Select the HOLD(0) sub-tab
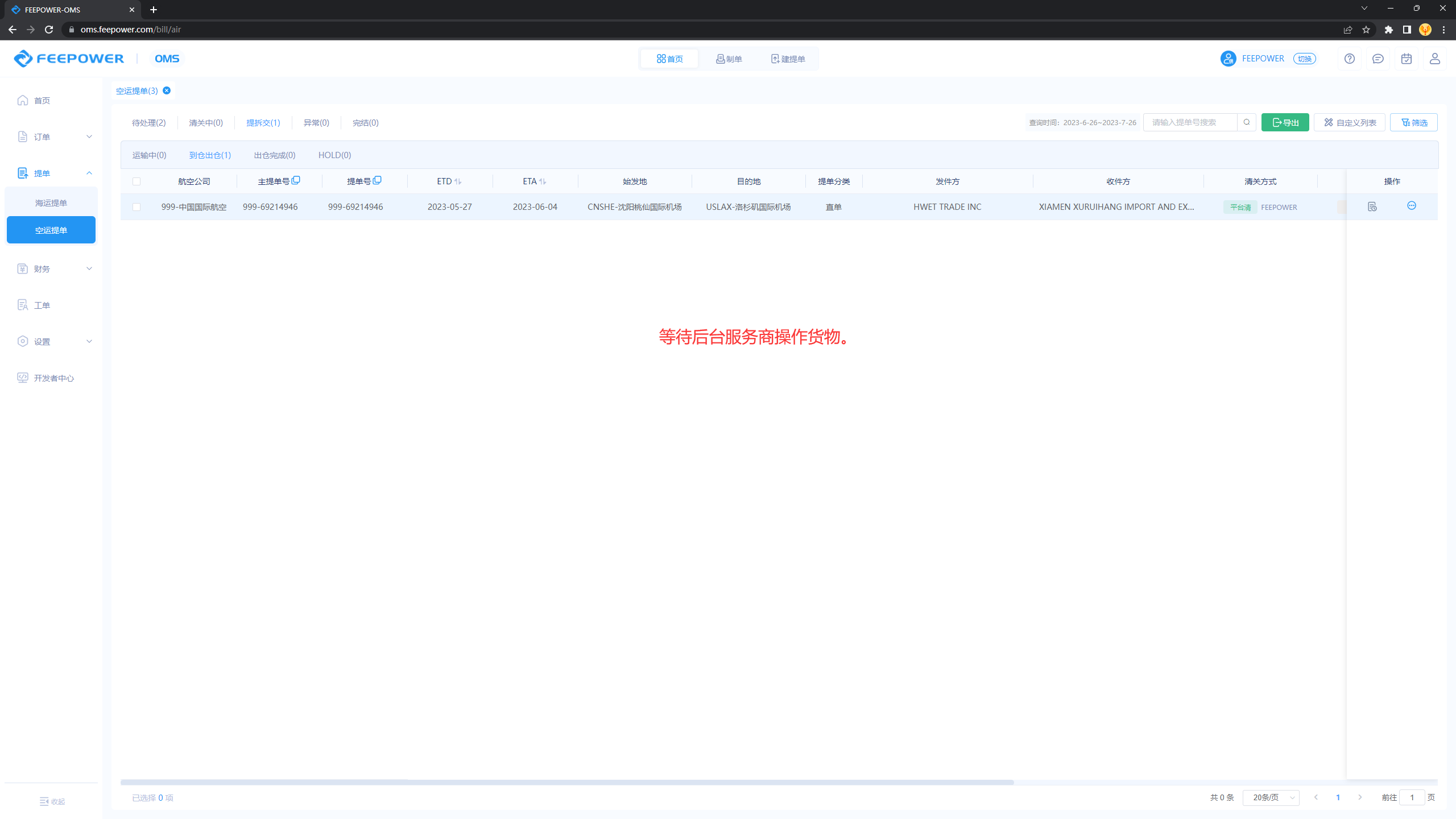 click(x=334, y=155)
